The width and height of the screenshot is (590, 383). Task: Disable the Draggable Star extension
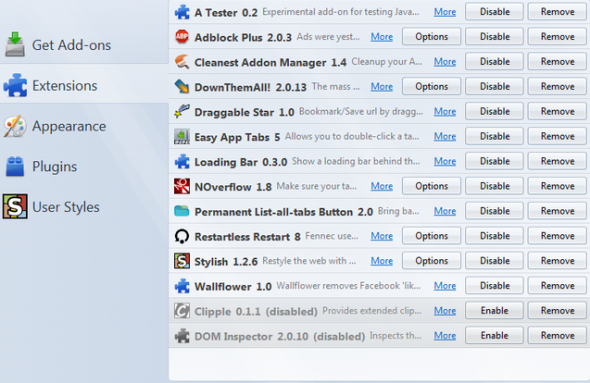(494, 111)
